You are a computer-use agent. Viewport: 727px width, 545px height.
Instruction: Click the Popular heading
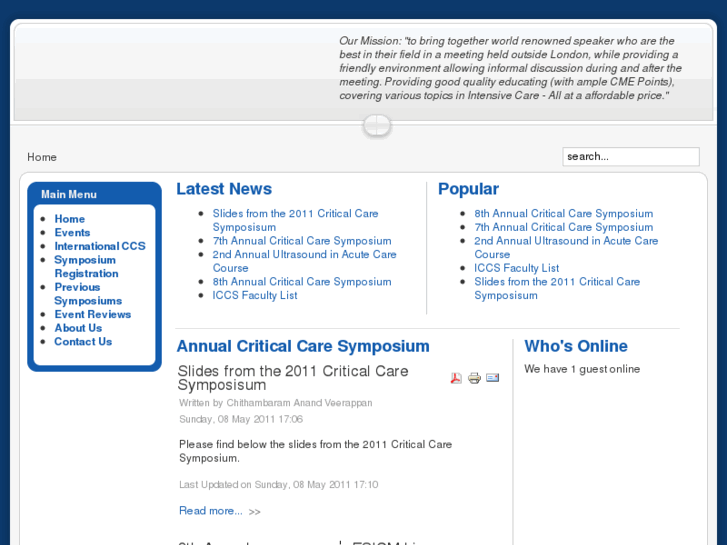pos(468,189)
